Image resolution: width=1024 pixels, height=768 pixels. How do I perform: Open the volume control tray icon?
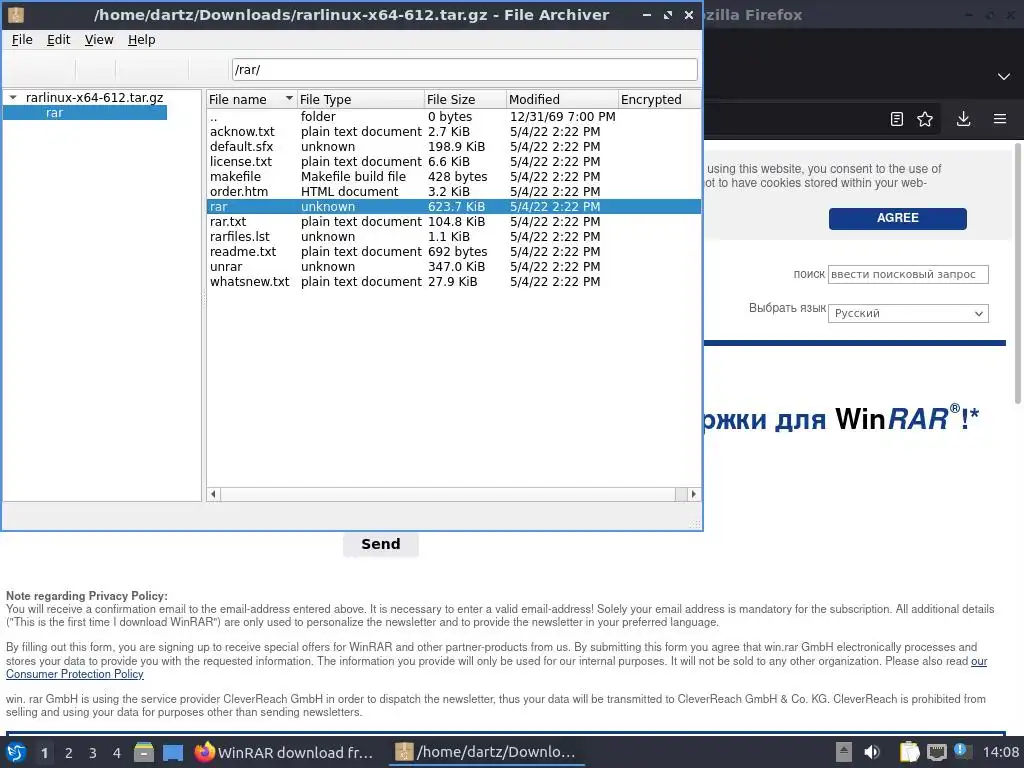tap(872, 752)
